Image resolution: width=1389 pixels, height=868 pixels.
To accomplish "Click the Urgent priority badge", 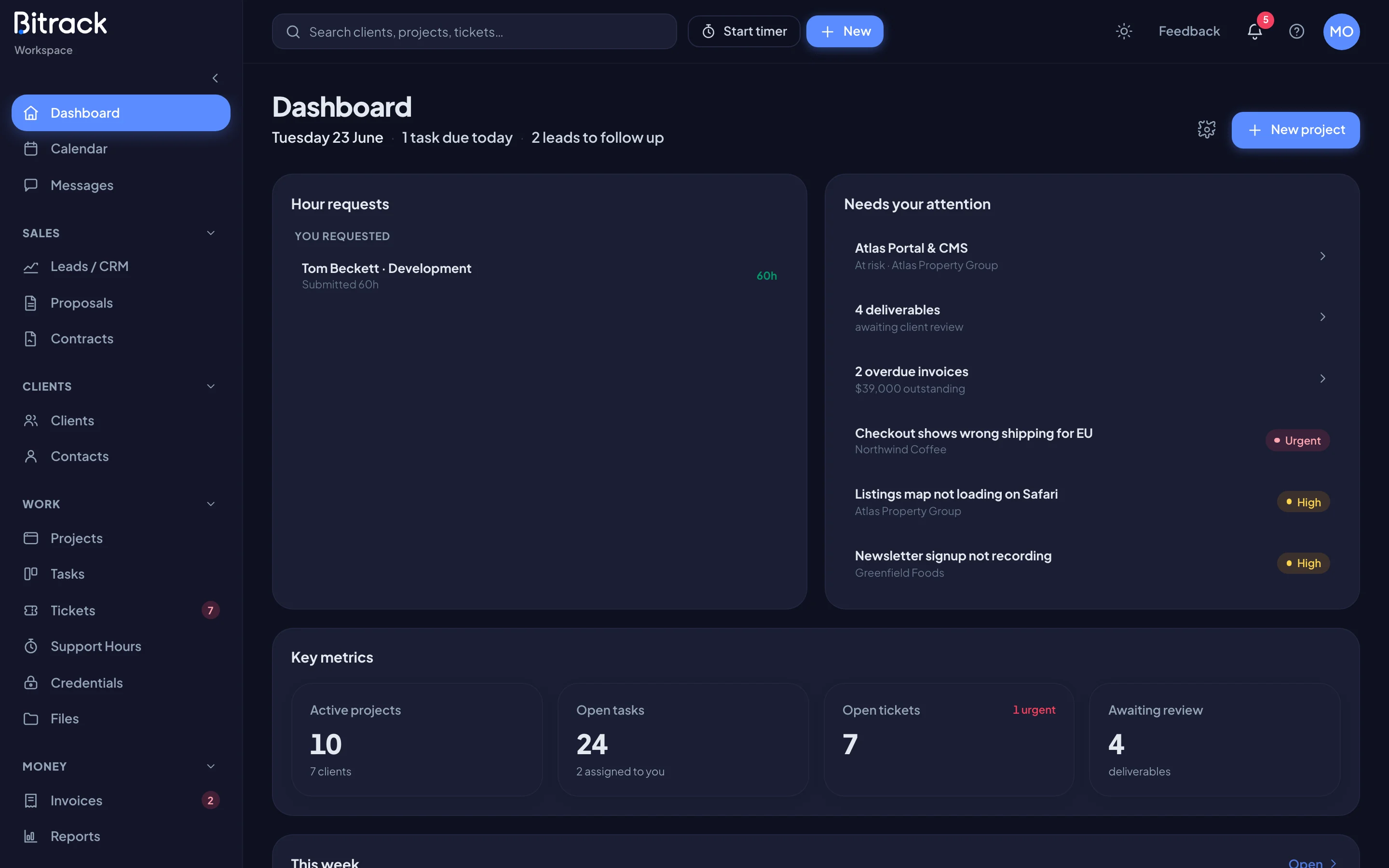I will coord(1297,440).
